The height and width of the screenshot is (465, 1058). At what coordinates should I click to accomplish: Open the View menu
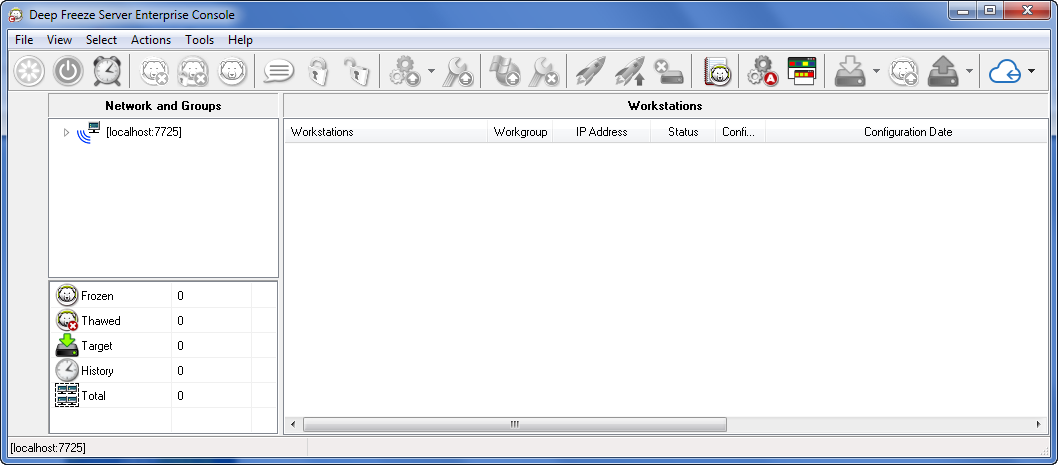click(x=59, y=40)
